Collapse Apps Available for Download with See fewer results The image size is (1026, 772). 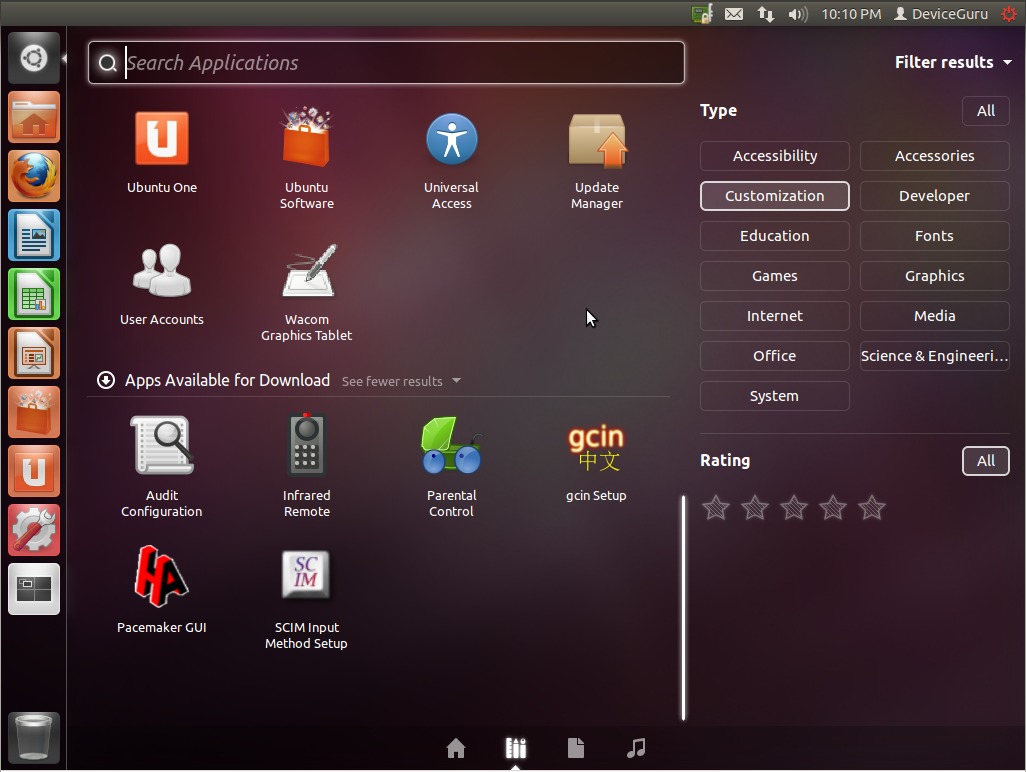[x=401, y=381]
